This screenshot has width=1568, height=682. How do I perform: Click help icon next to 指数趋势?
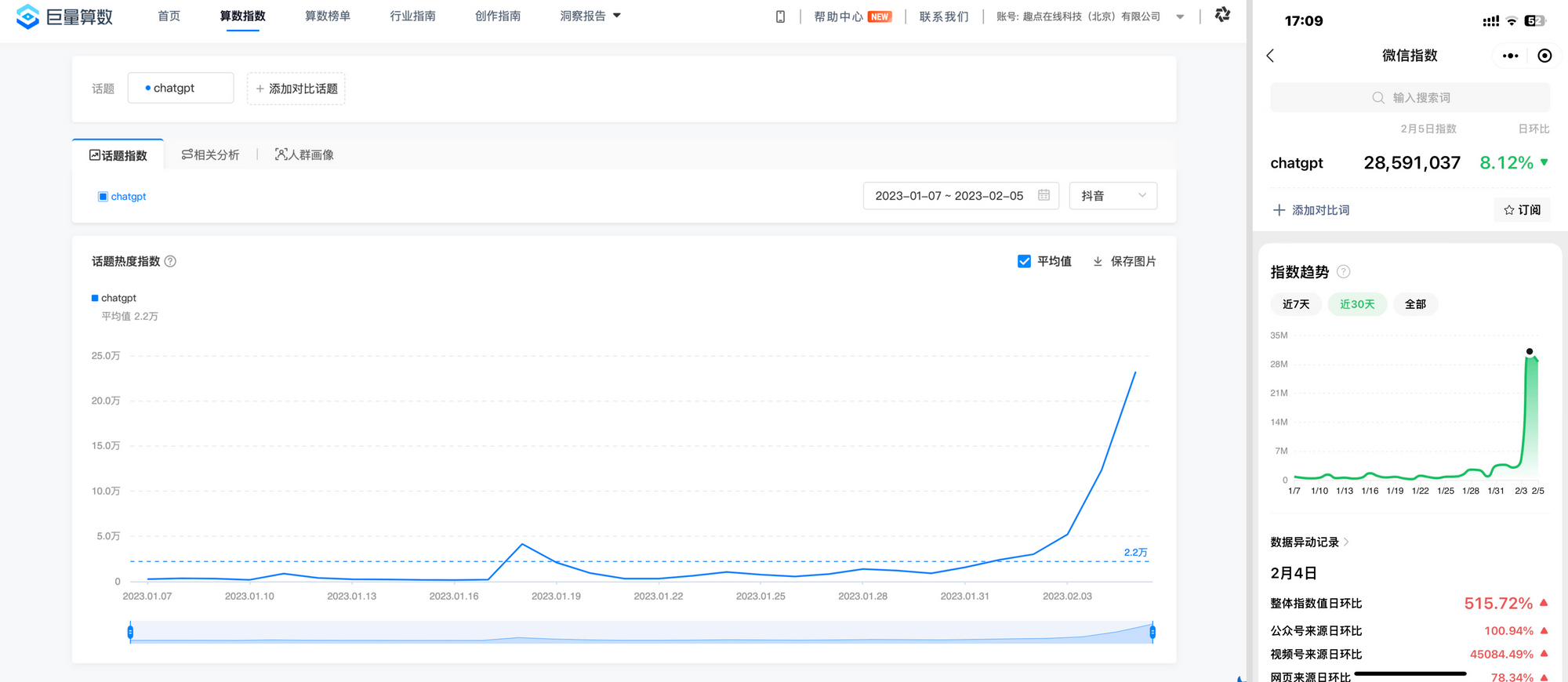pos(1343,272)
